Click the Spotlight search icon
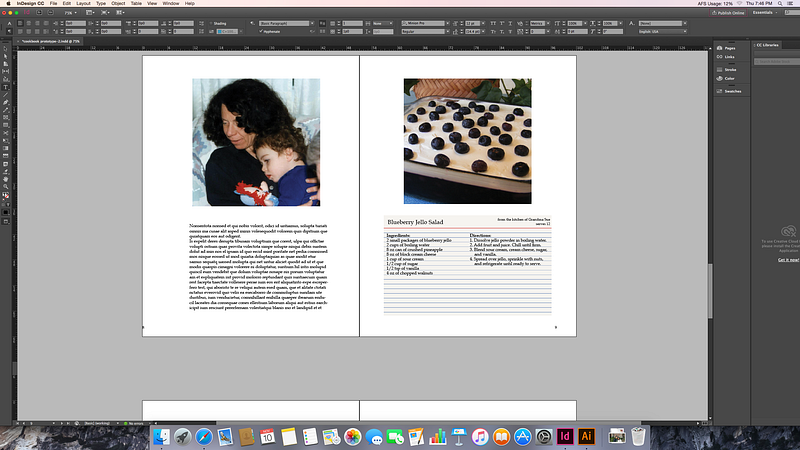 pyautogui.click(x=780, y=4)
